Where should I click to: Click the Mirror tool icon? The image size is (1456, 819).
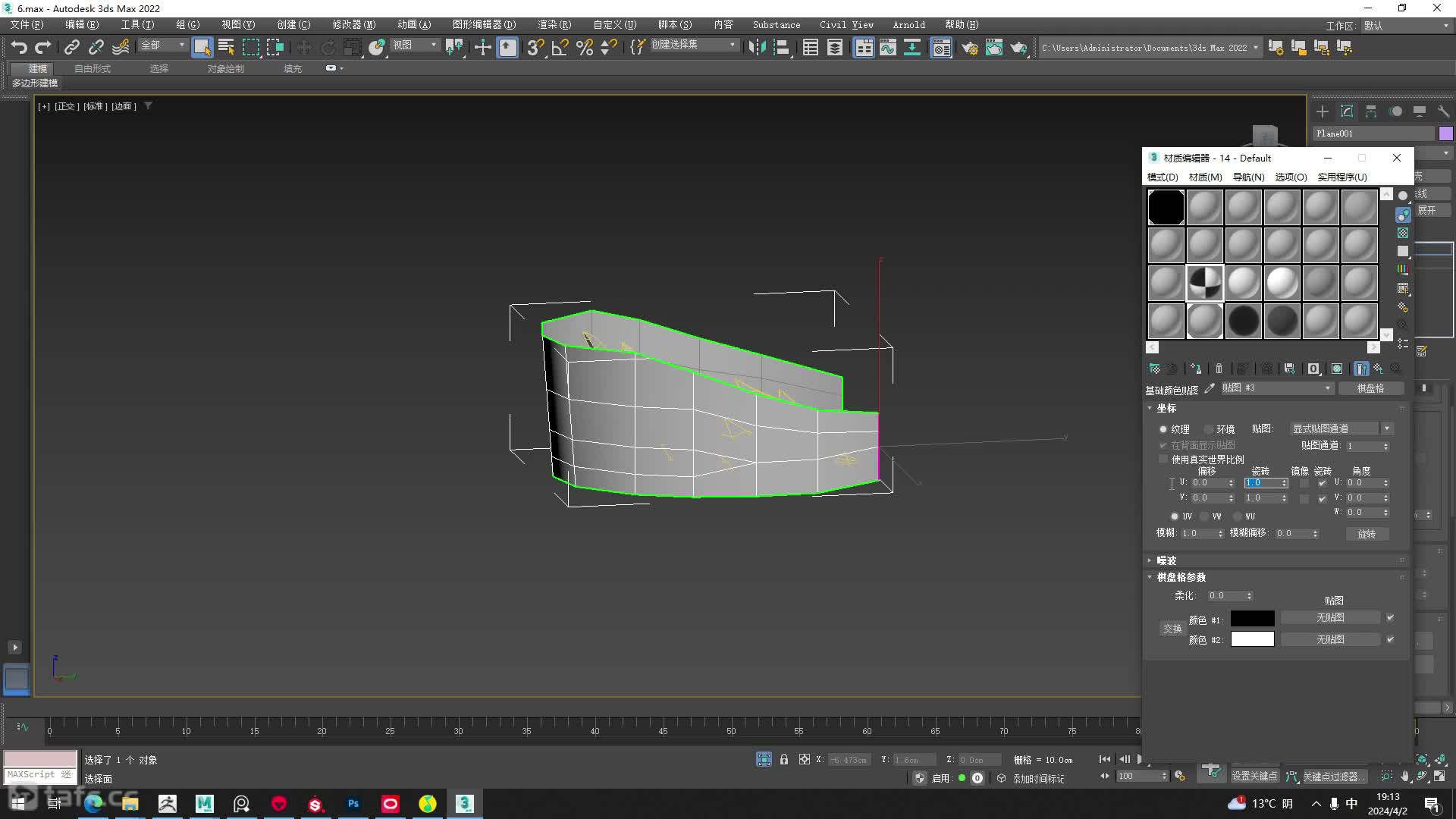tap(757, 47)
